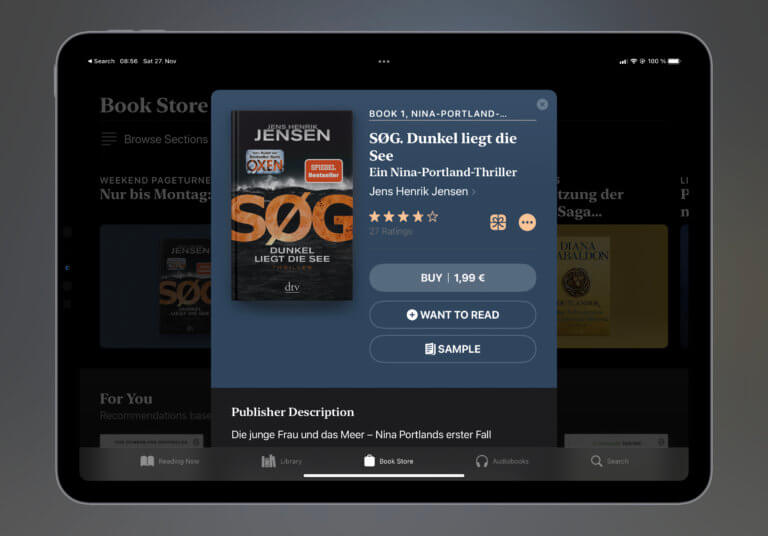Open author Jens Henrik Jensen page

click(x=422, y=192)
